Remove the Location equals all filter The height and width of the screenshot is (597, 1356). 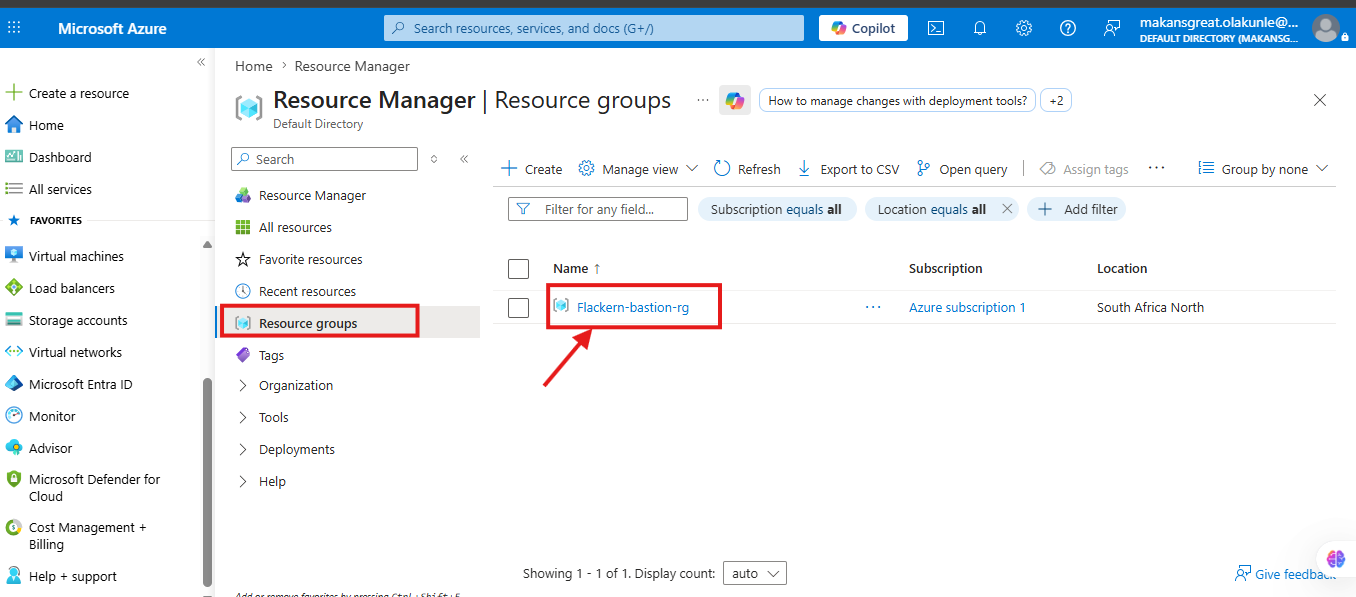pos(1007,209)
